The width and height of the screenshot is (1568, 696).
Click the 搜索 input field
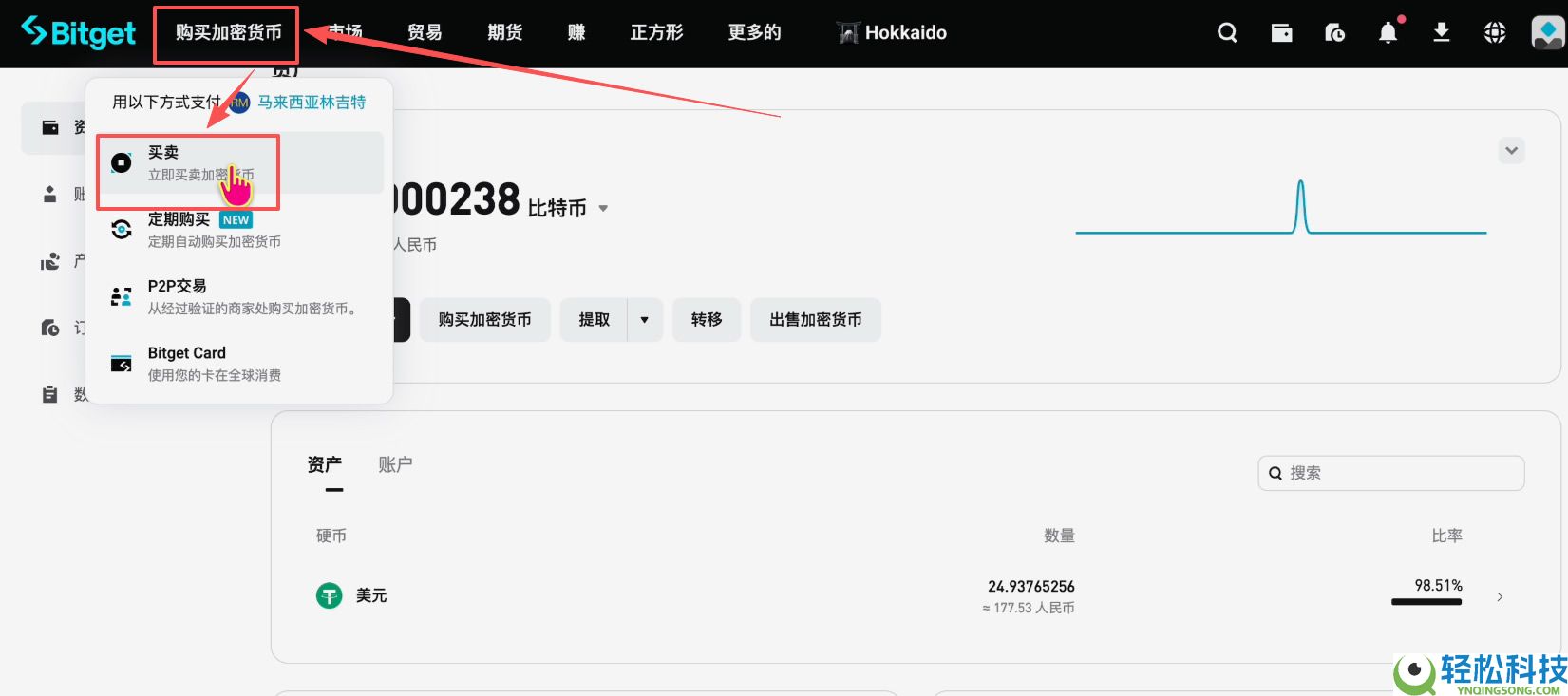pos(1391,473)
